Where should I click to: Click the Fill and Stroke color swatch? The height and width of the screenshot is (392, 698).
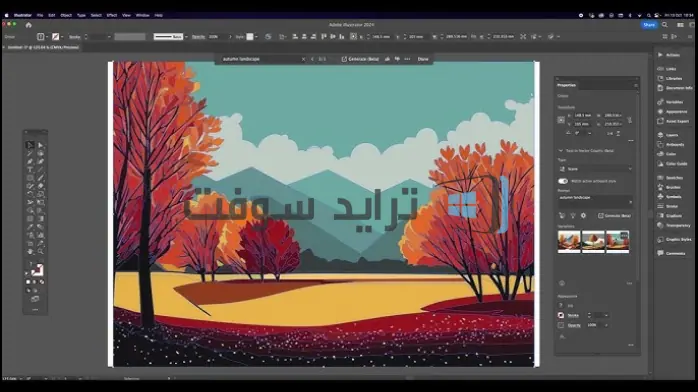pos(37,269)
